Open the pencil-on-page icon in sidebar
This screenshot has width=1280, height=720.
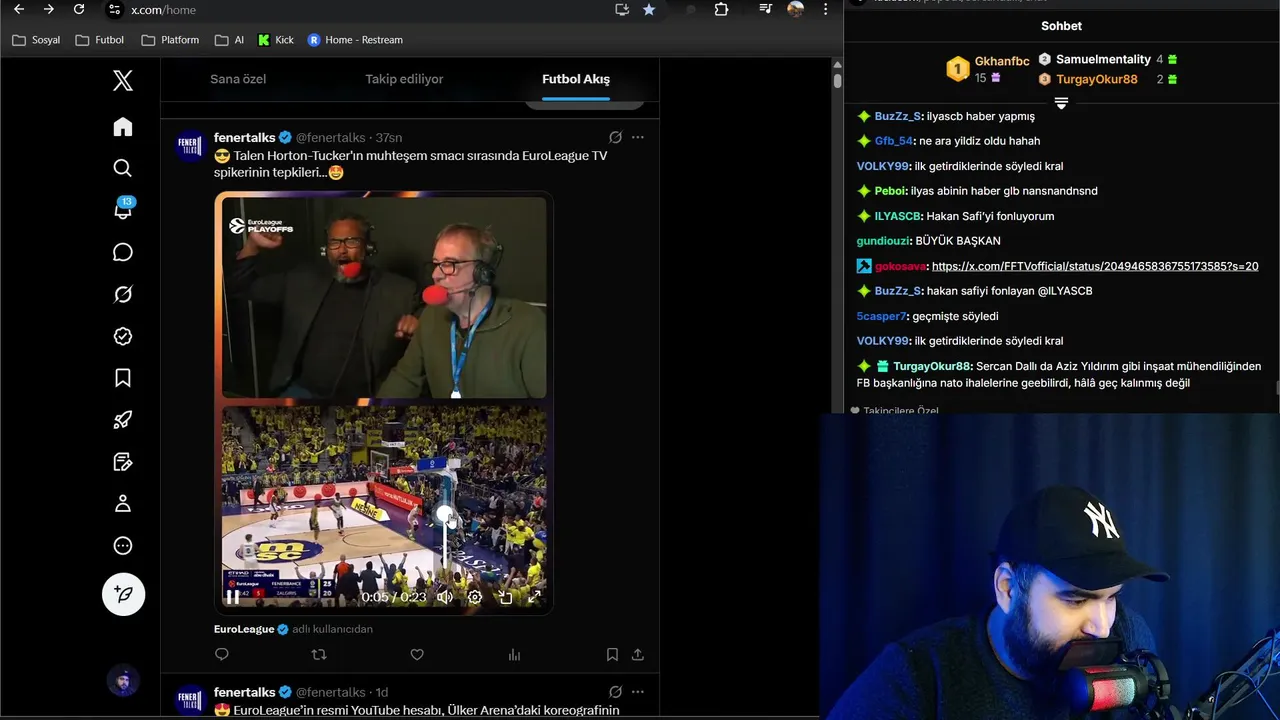(x=123, y=462)
